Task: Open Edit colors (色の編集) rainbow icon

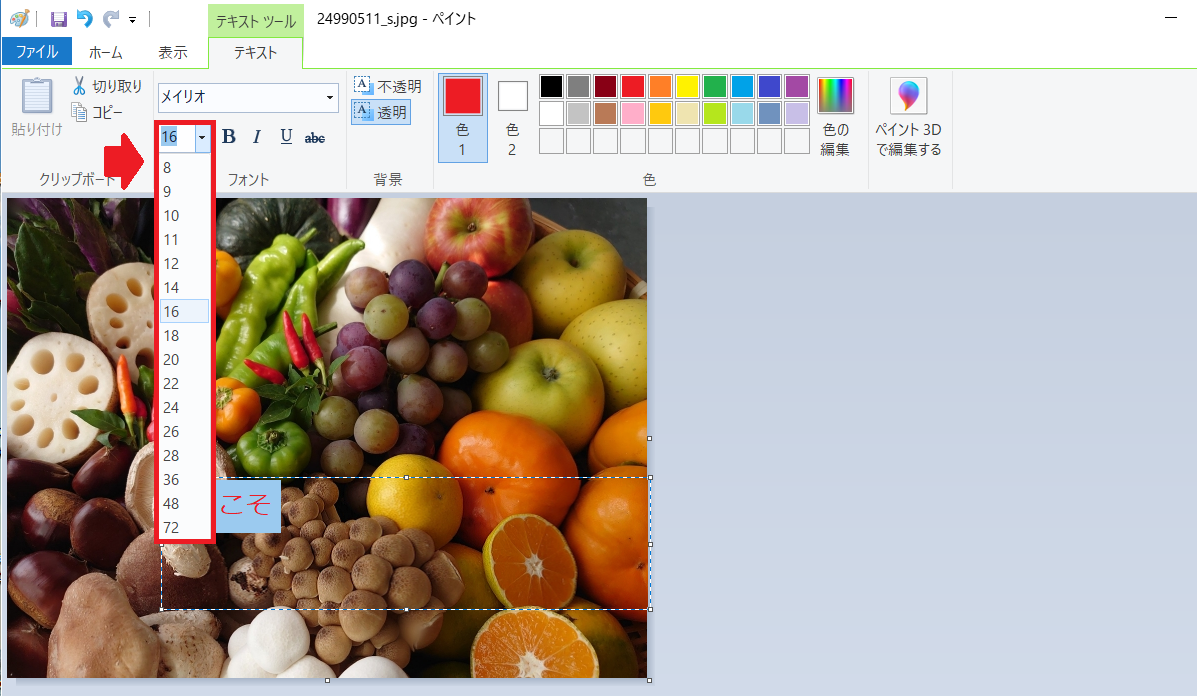Action: pyautogui.click(x=835, y=97)
